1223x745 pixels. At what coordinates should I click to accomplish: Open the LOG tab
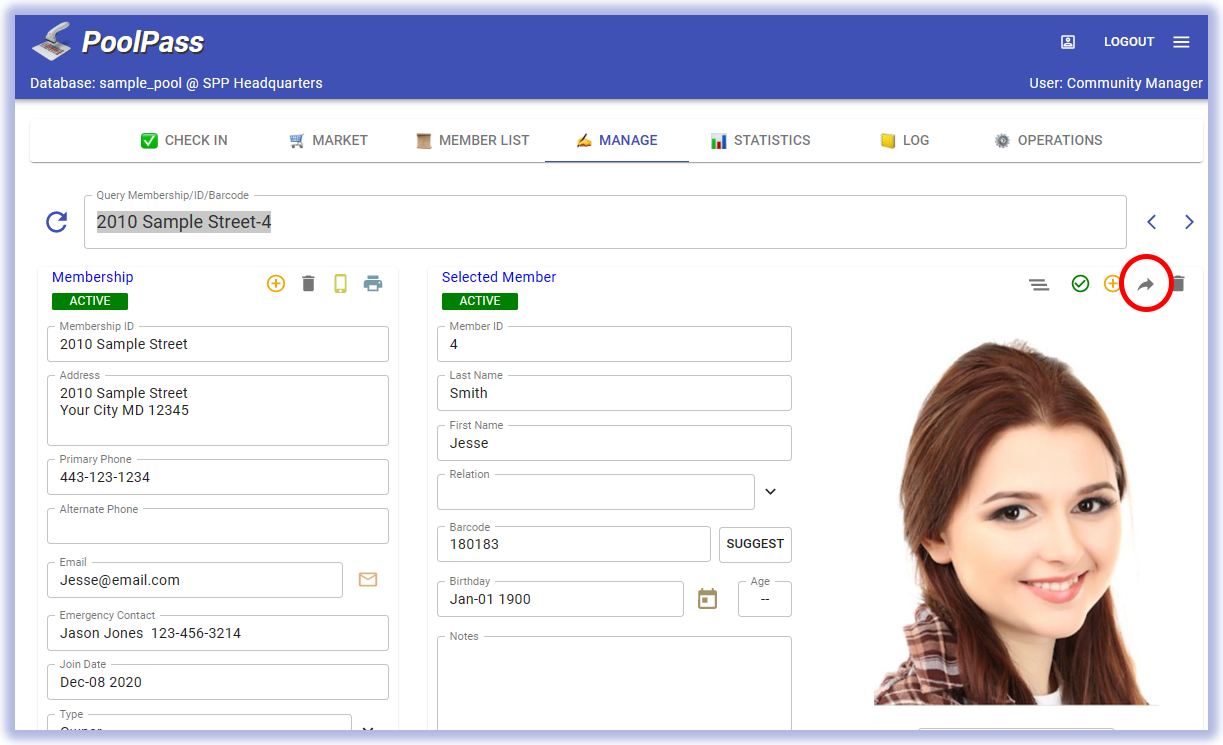click(x=904, y=141)
